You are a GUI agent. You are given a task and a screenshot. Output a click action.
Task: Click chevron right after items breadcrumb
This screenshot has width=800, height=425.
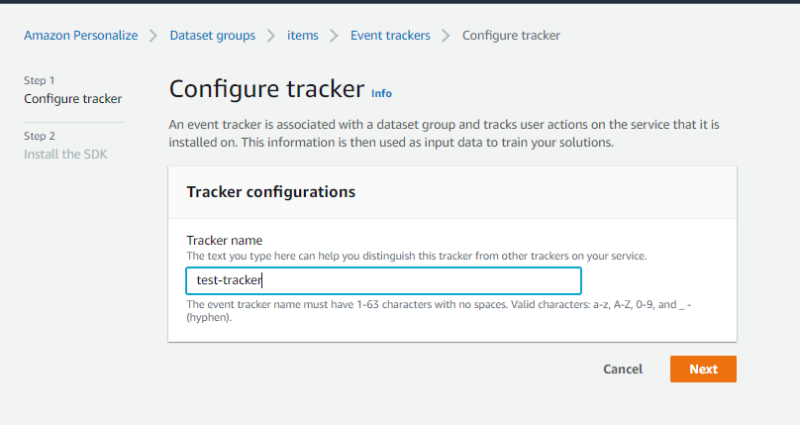click(x=334, y=36)
